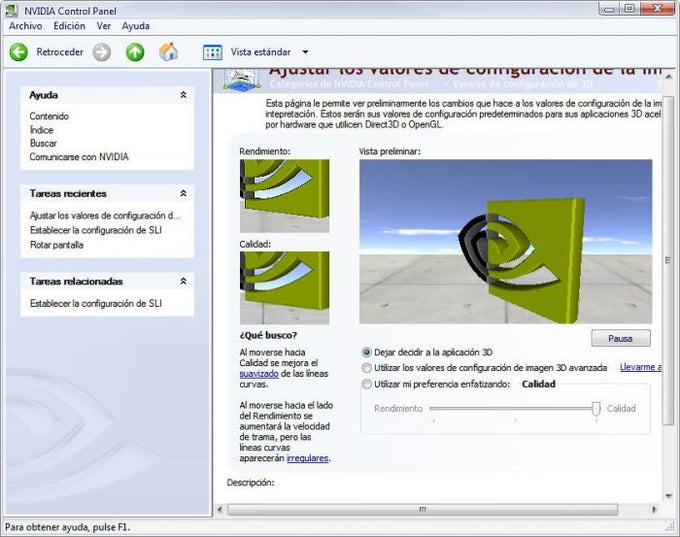This screenshot has height=537, width=680.
Task: Click the Calidad thumbnail image
Action: (x=284, y=288)
